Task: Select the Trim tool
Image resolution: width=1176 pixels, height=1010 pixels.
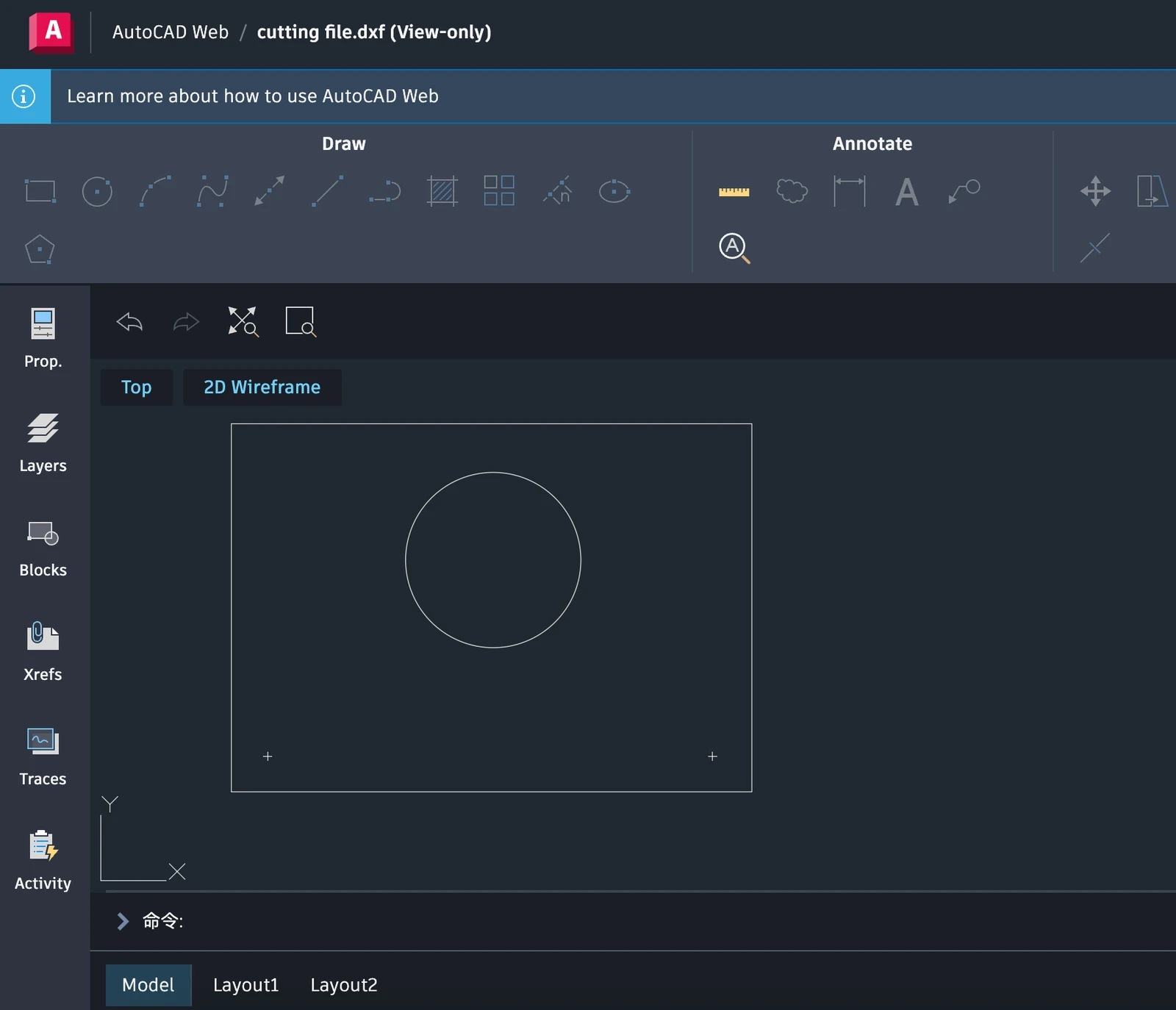Action: click(x=1095, y=248)
